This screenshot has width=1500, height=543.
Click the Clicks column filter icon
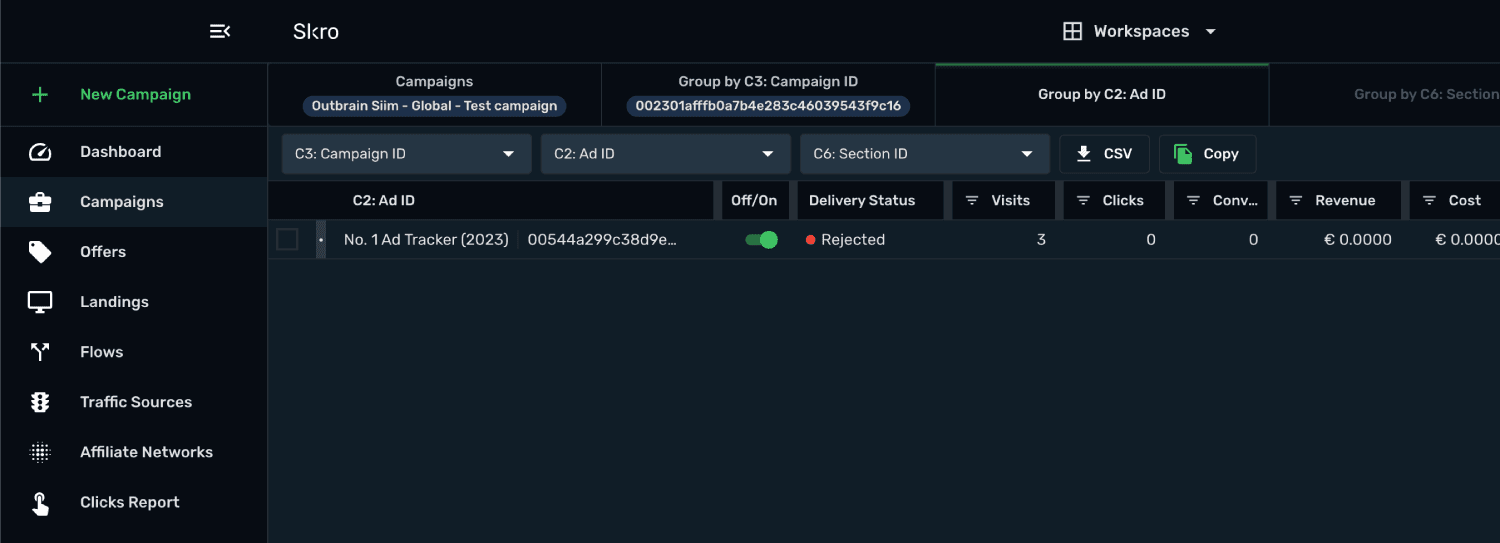(x=1083, y=201)
